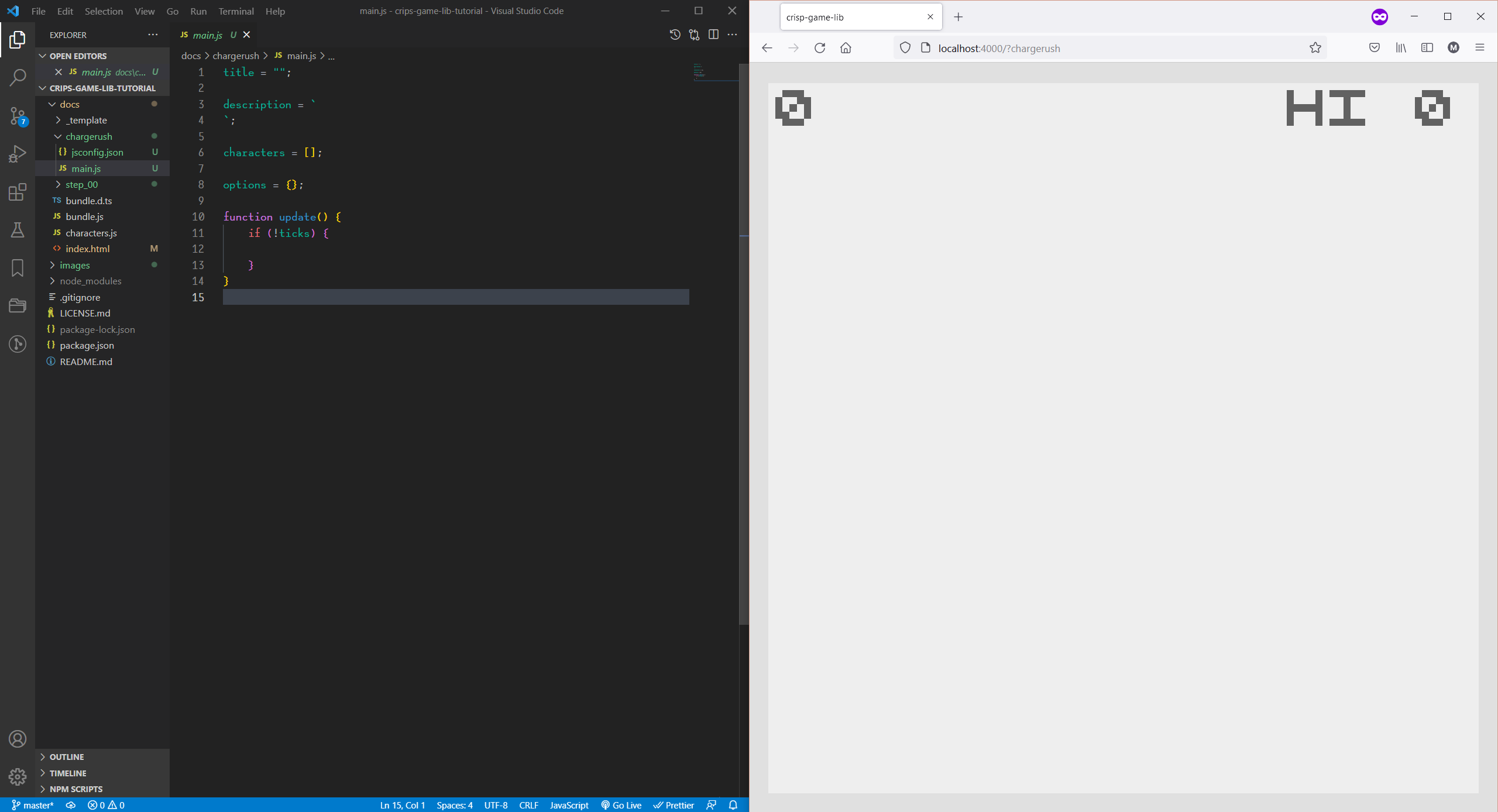Open the Accounts icon in activity bar
The image size is (1498, 812).
(18, 739)
